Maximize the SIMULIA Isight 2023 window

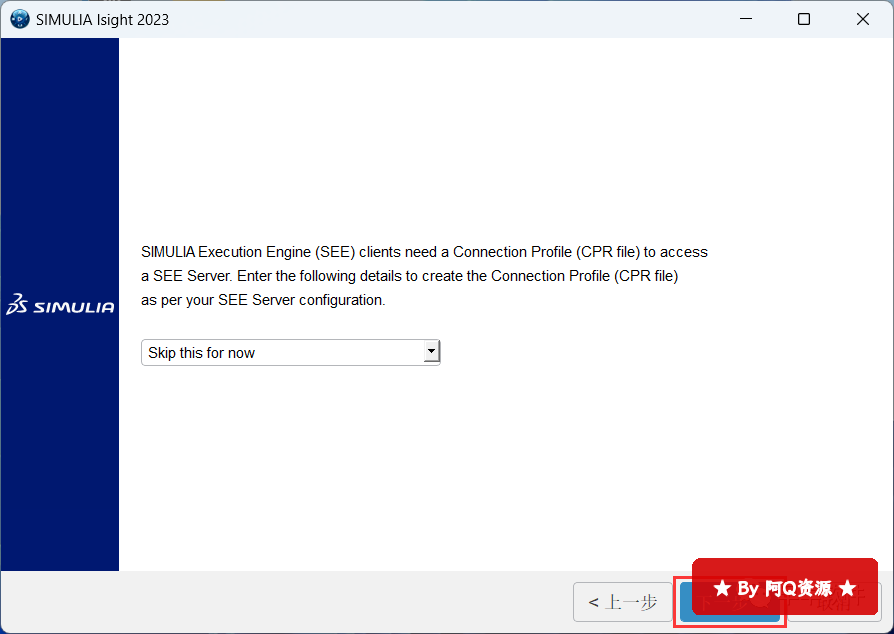point(804,19)
